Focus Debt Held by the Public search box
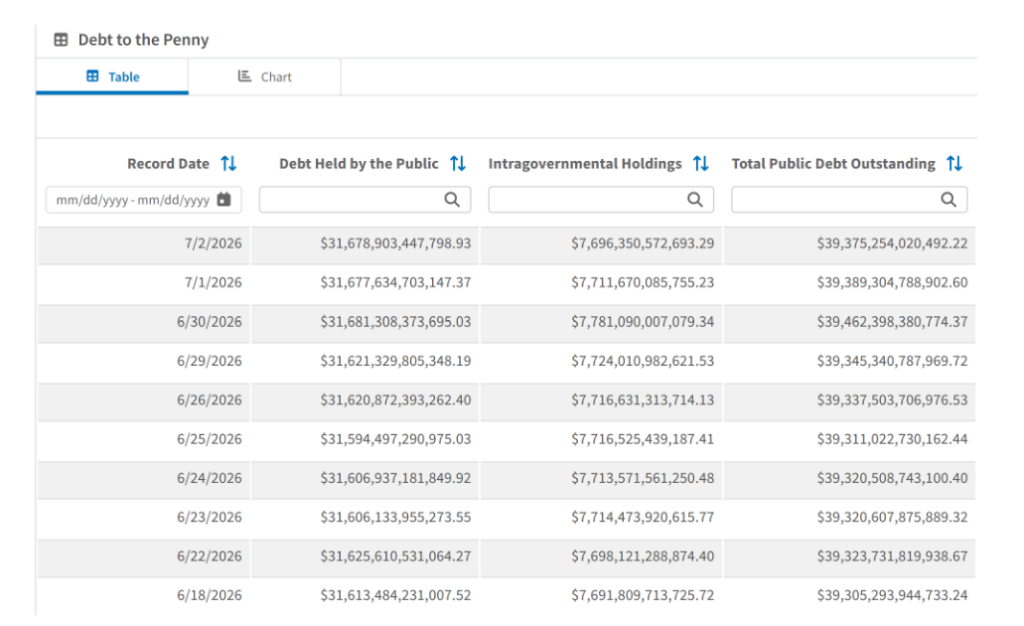 pos(365,200)
